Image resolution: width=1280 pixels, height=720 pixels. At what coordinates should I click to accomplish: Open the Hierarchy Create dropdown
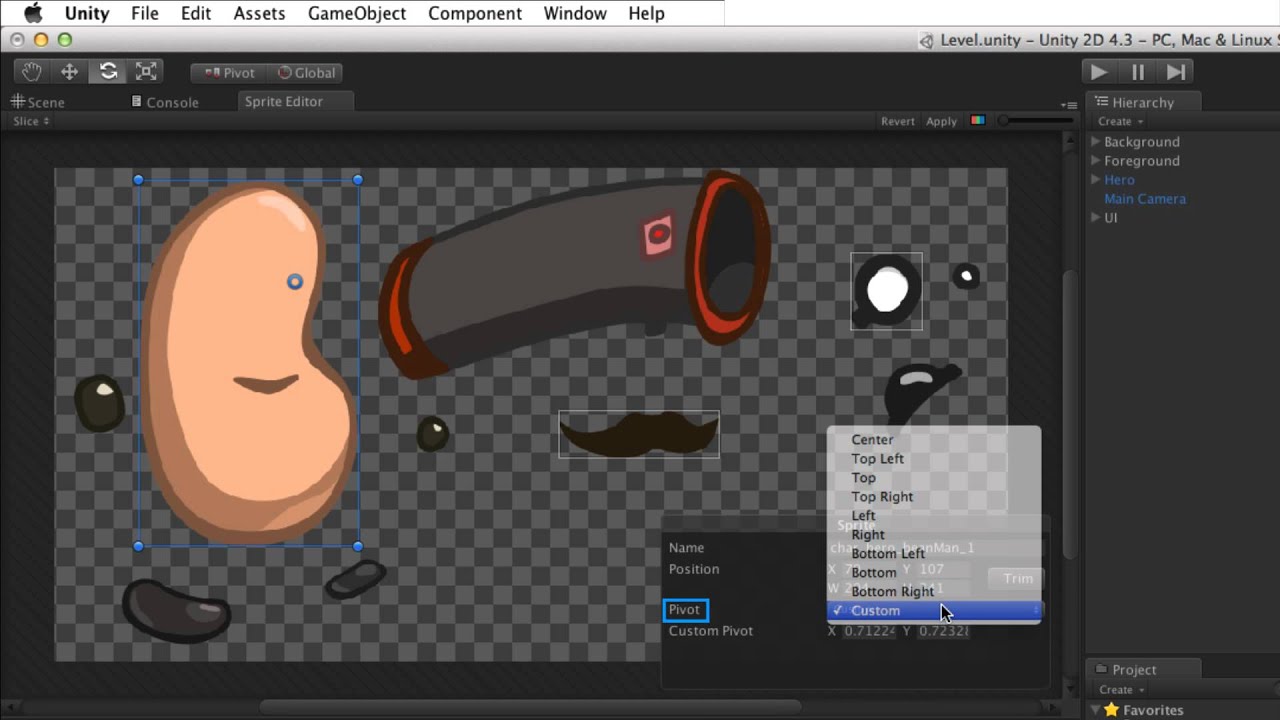coord(1120,121)
